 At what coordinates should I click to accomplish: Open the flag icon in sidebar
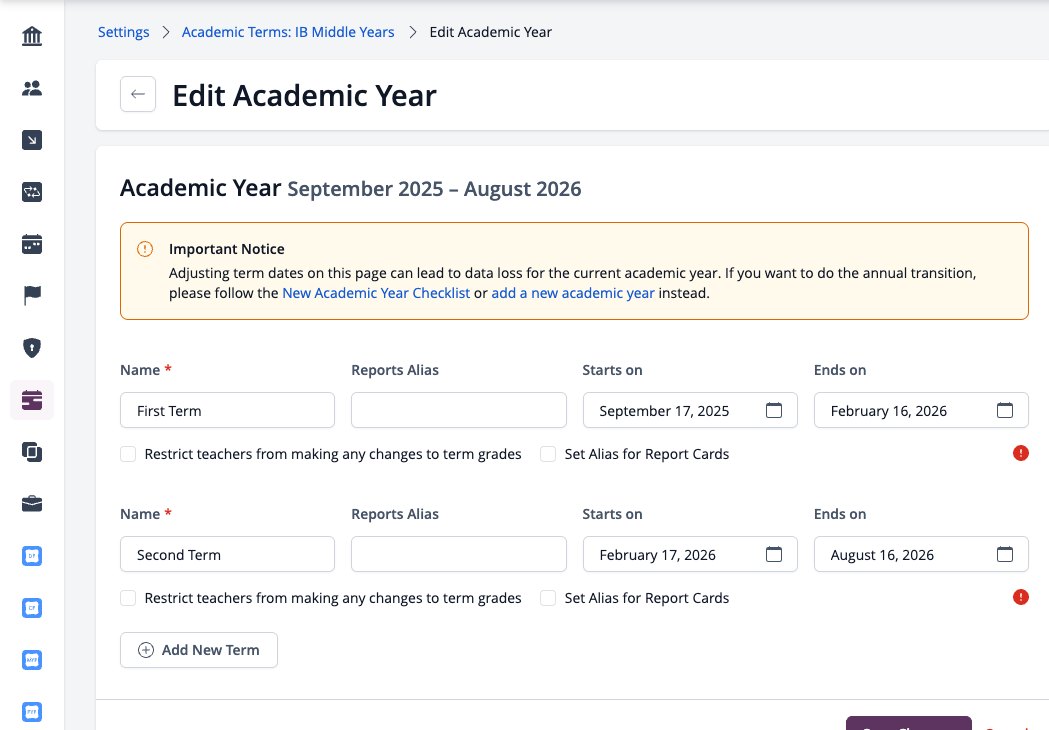pyautogui.click(x=31, y=295)
